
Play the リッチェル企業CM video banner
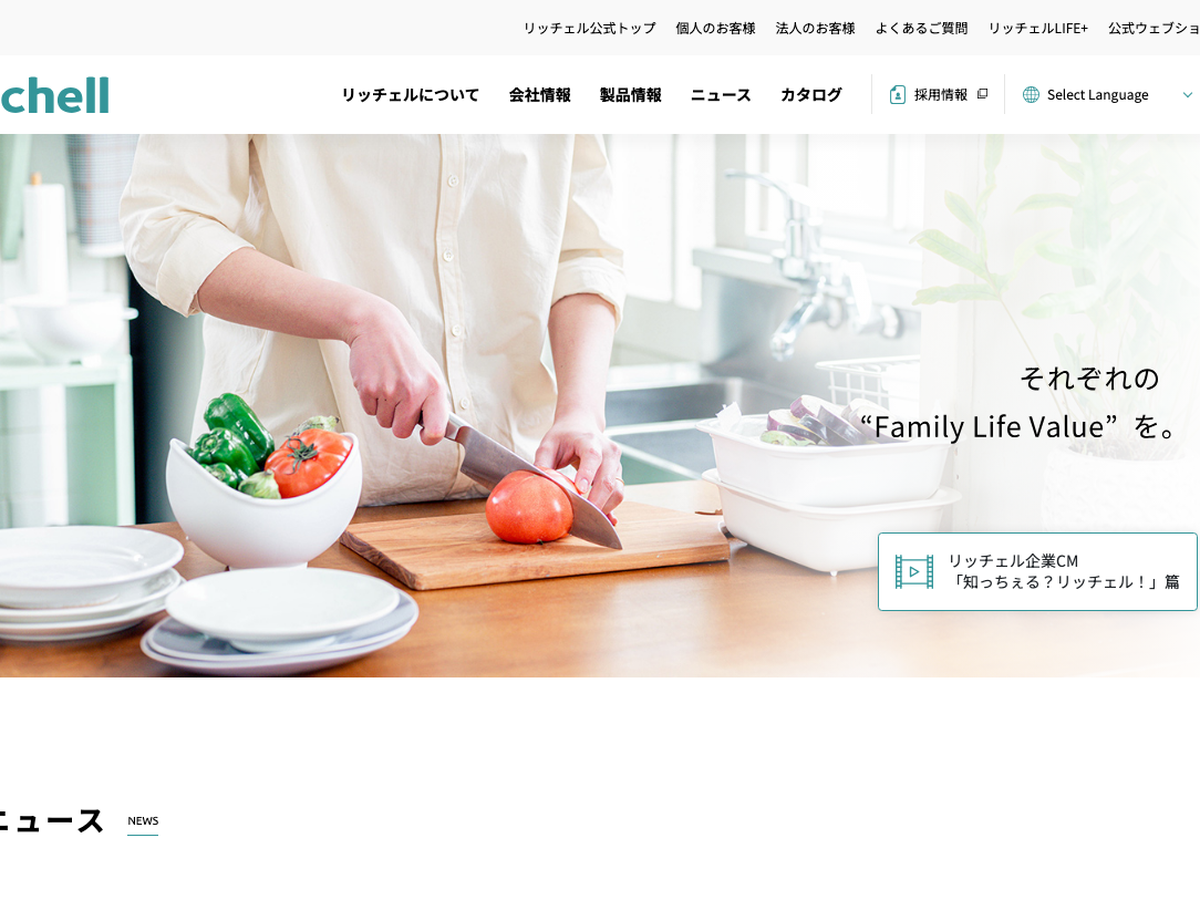click(x=1037, y=571)
